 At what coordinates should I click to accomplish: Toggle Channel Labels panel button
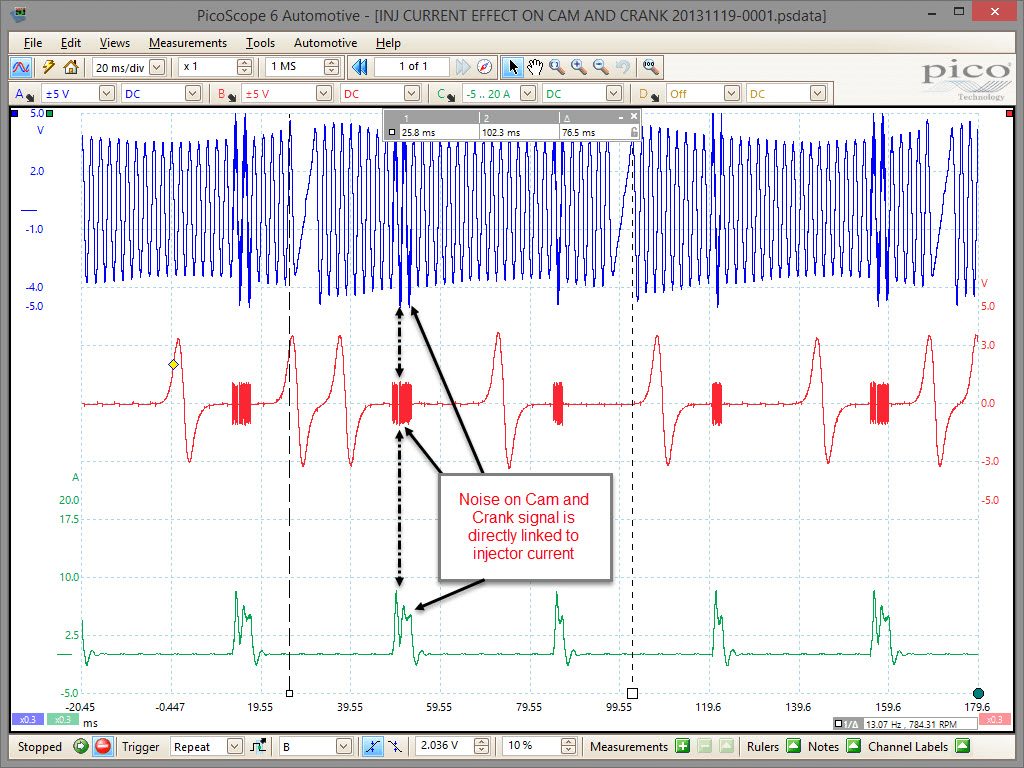962,746
